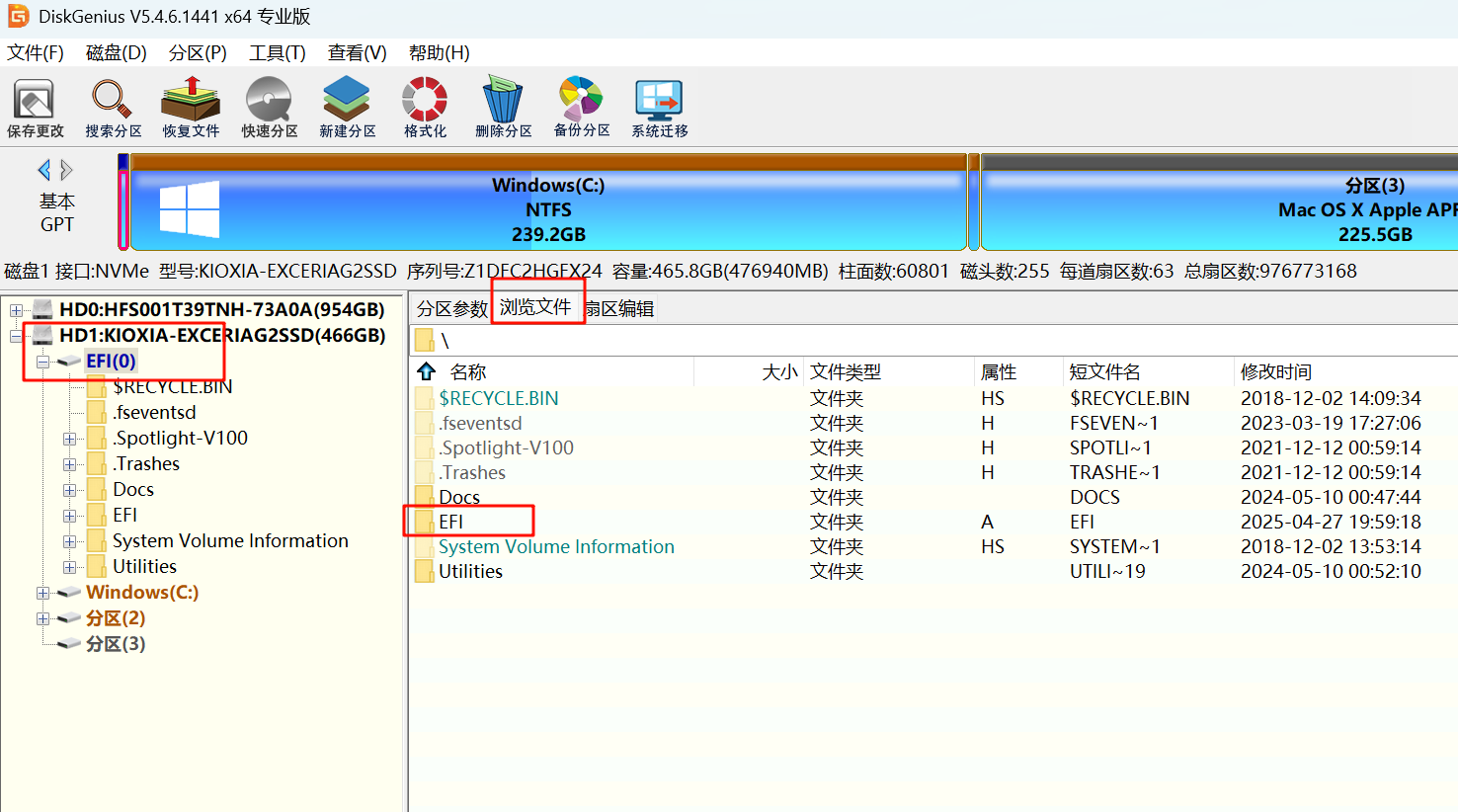Sort by Modified Time (修改时间) column header
Screen dimensions: 1458x812
[1276, 371]
